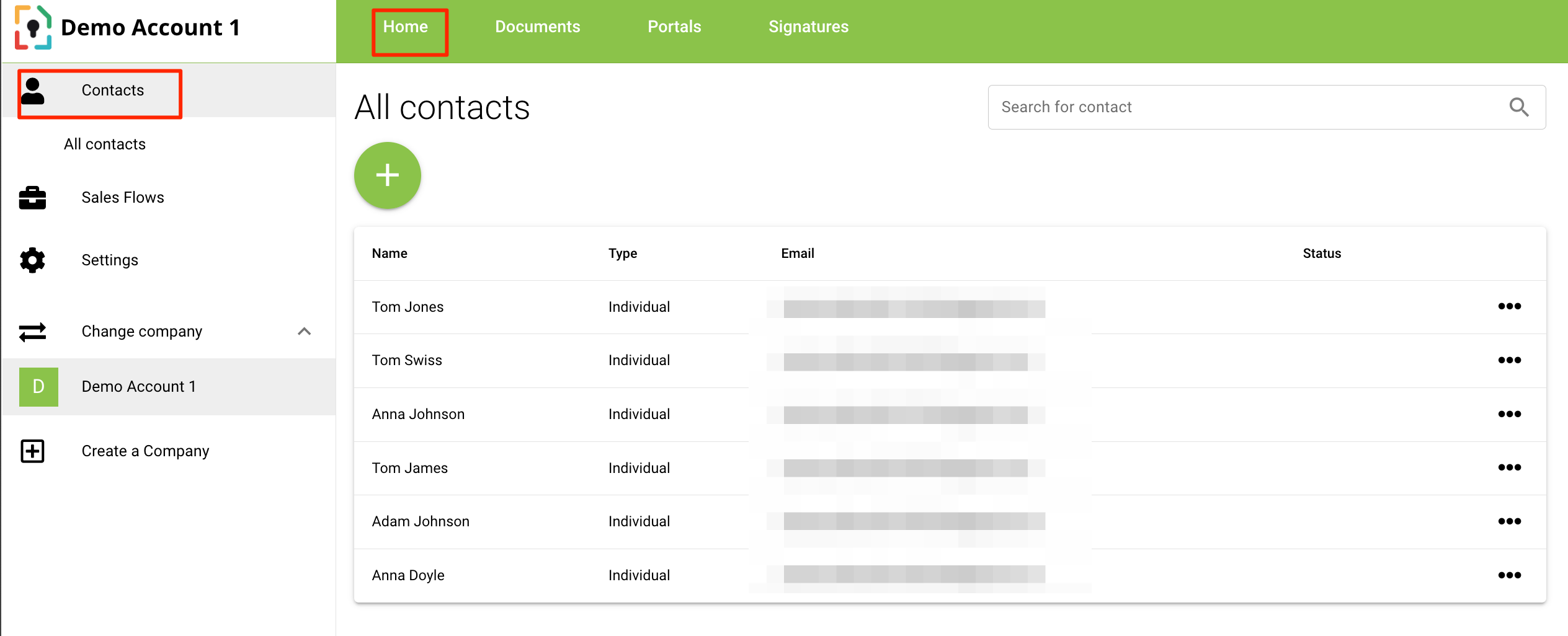Switch to the Portals tab

coord(674,27)
